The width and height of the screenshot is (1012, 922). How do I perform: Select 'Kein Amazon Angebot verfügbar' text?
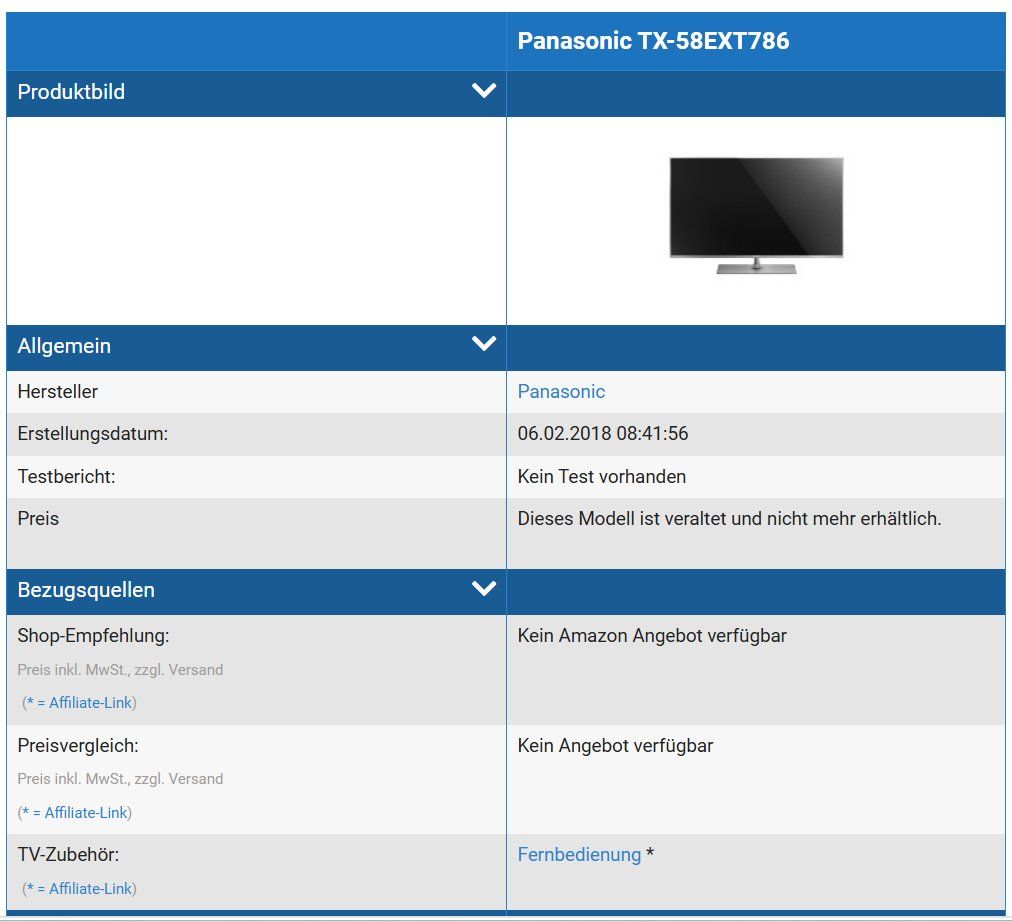[652, 636]
